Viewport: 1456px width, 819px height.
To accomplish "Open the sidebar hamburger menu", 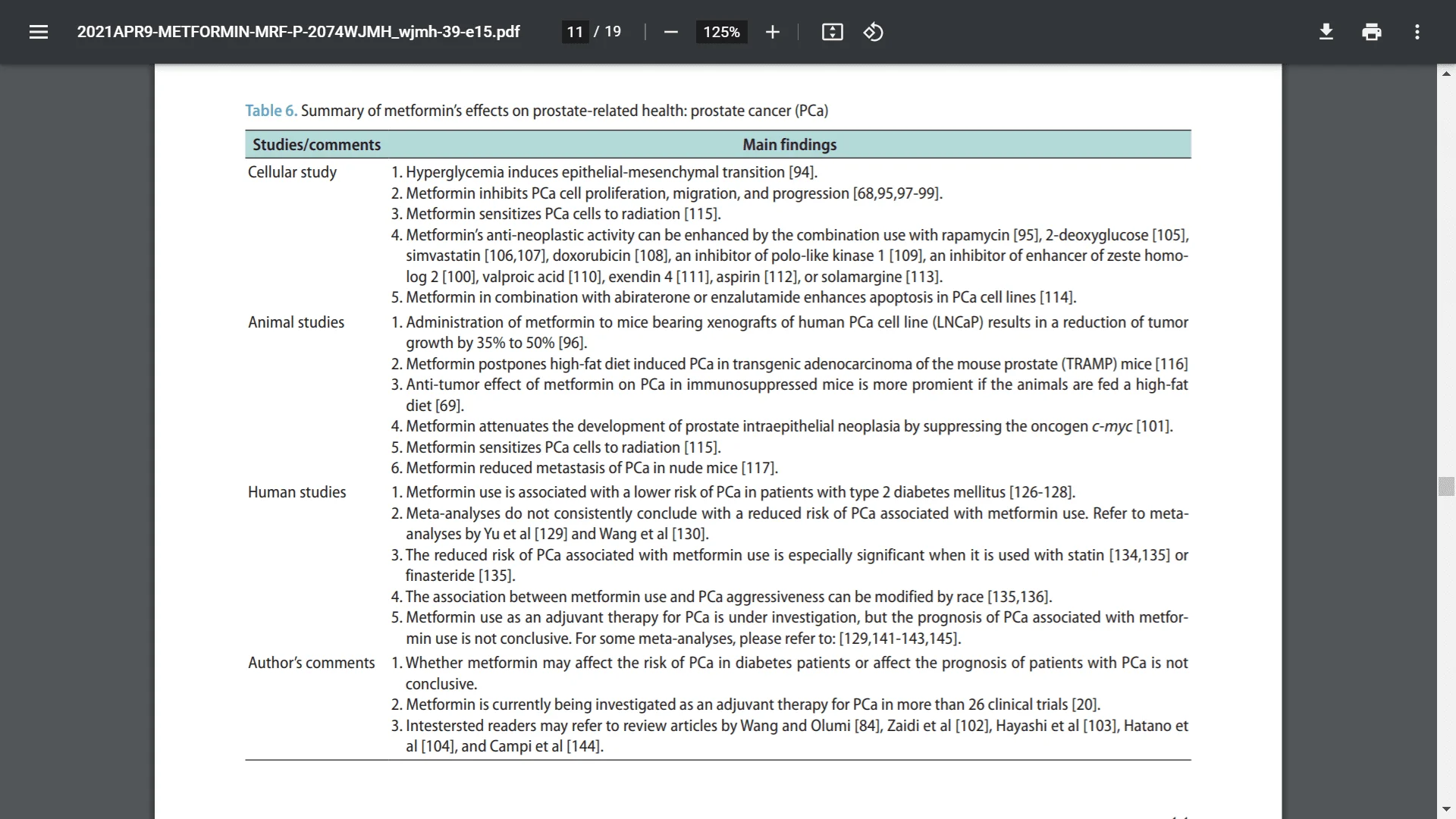I will point(39,32).
